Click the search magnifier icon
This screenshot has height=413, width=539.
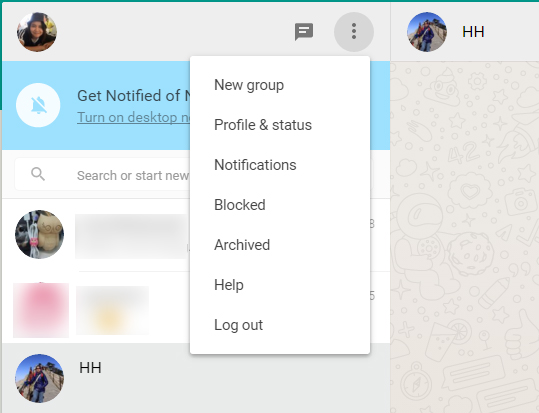click(38, 174)
